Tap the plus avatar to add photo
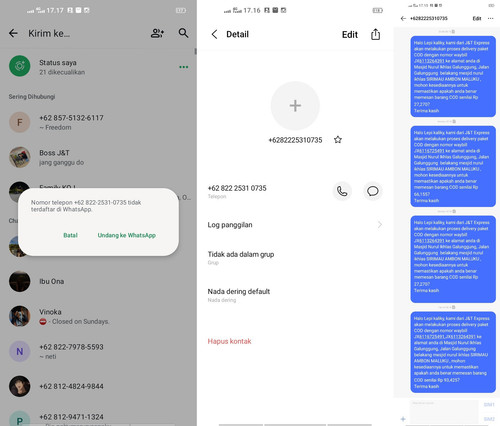This screenshot has height=426, width=500. [x=295, y=106]
